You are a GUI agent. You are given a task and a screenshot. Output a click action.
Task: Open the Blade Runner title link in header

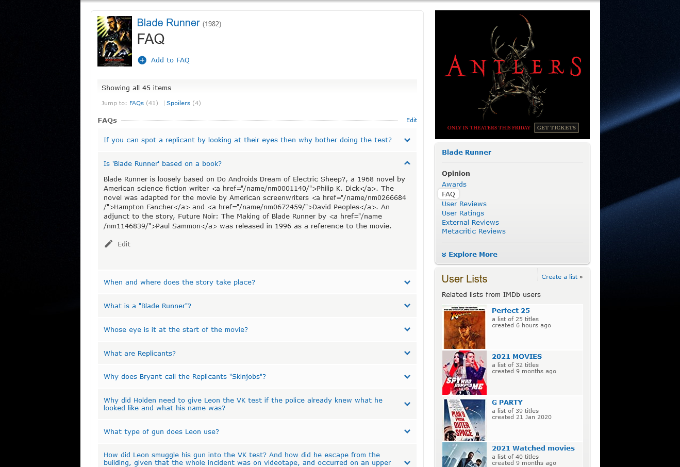(168, 23)
